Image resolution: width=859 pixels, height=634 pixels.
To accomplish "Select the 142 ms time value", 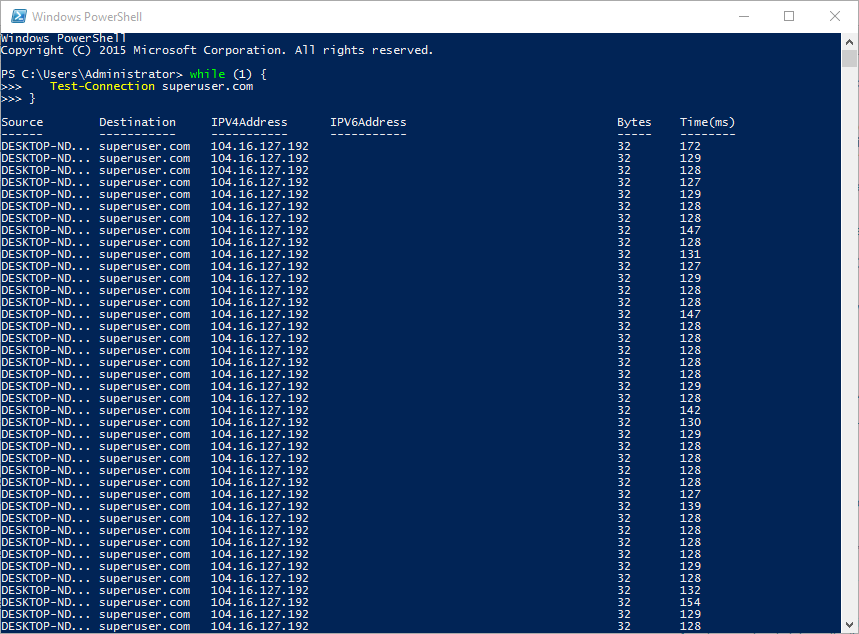I will click(690, 410).
